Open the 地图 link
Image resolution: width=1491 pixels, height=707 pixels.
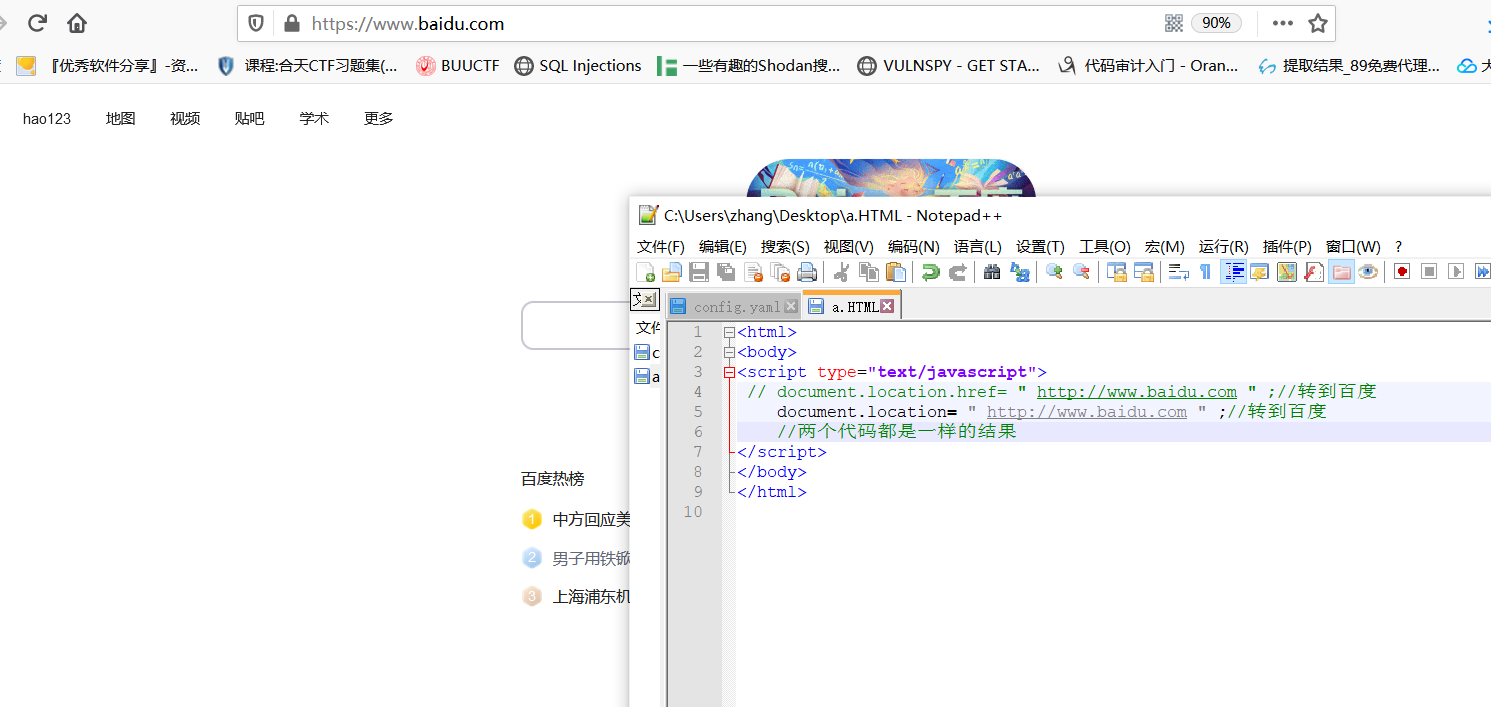pos(120,118)
